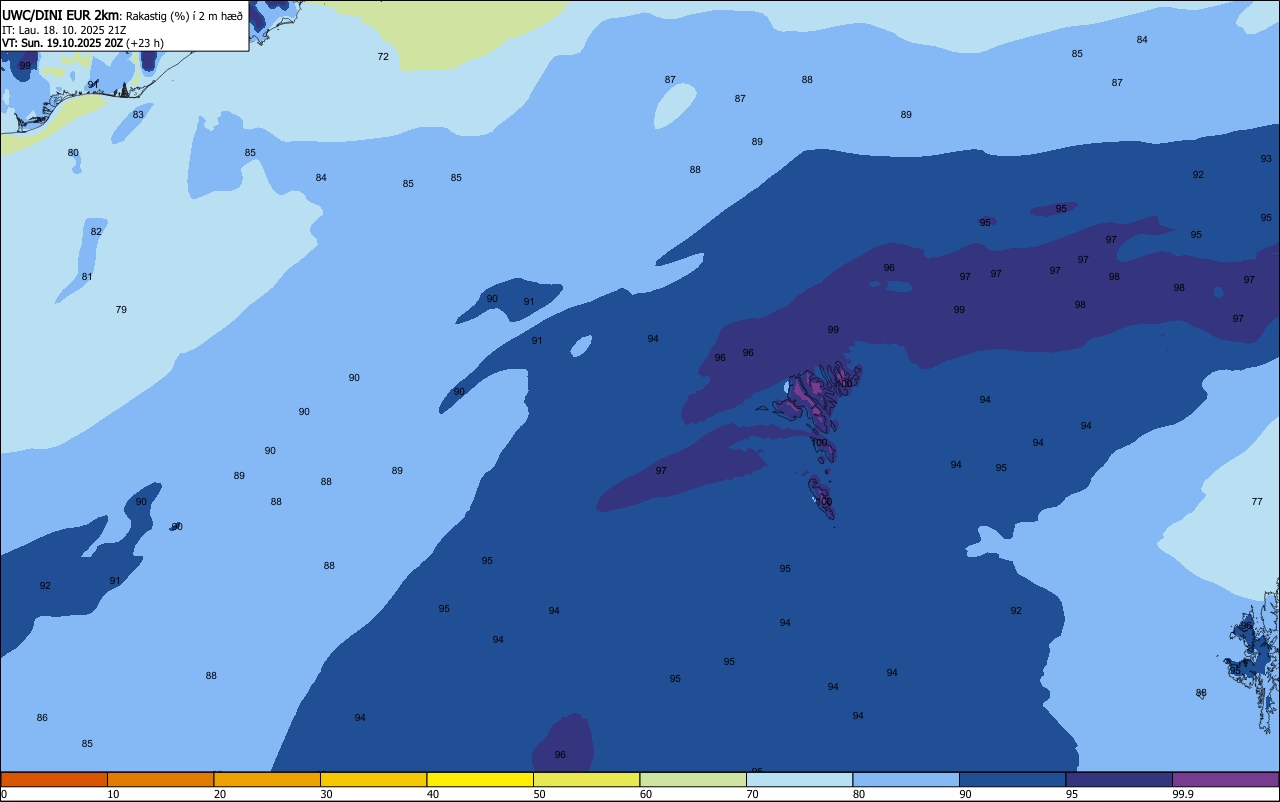Screen dimensions: 1280x802
Task: Click the 70–80 light blue legend swatch
Action: [799, 779]
